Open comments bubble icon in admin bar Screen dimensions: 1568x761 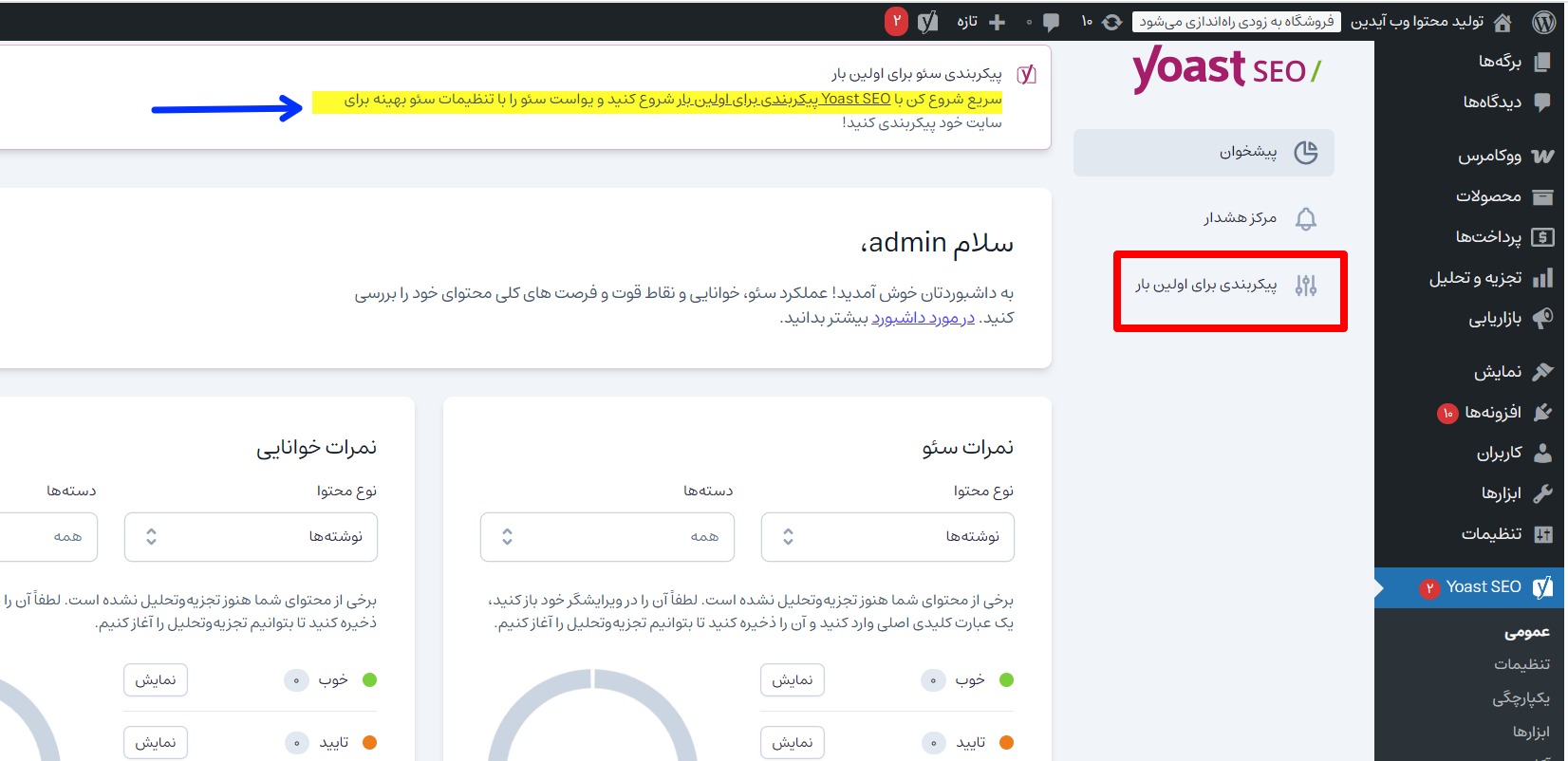click(1051, 22)
